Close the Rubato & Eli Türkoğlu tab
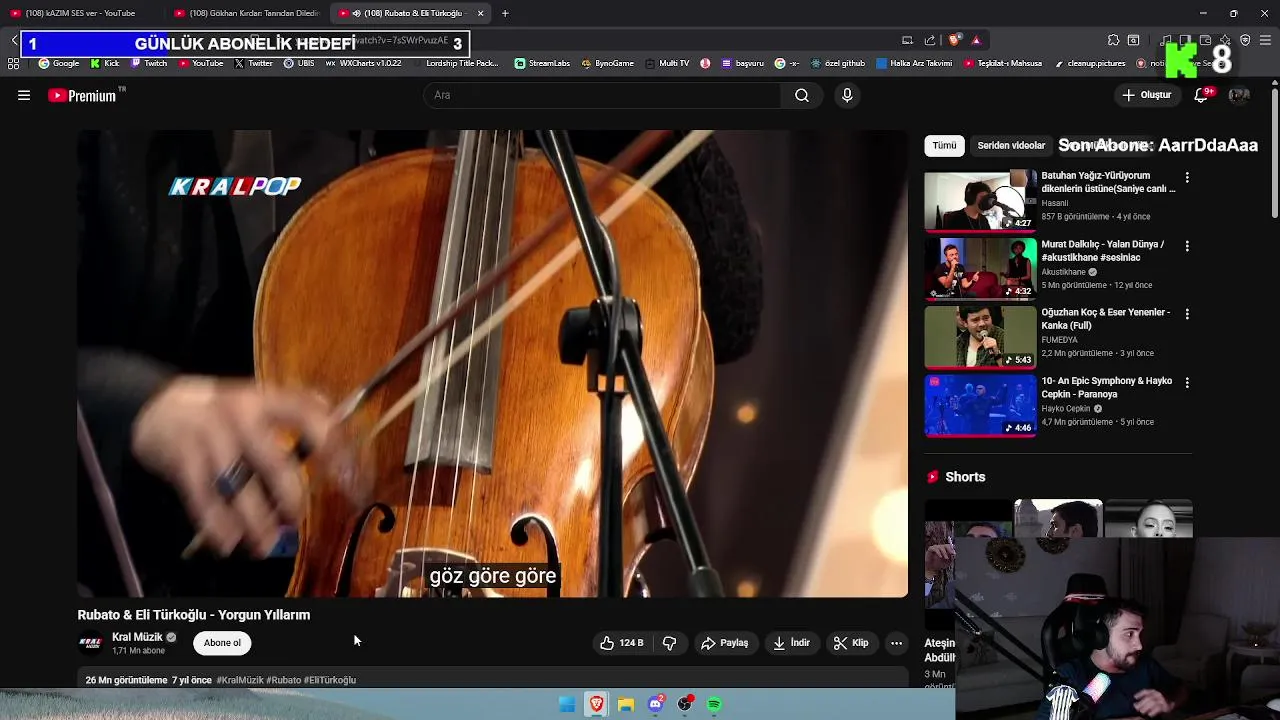Screen dimensions: 1280x720 (481, 13)
